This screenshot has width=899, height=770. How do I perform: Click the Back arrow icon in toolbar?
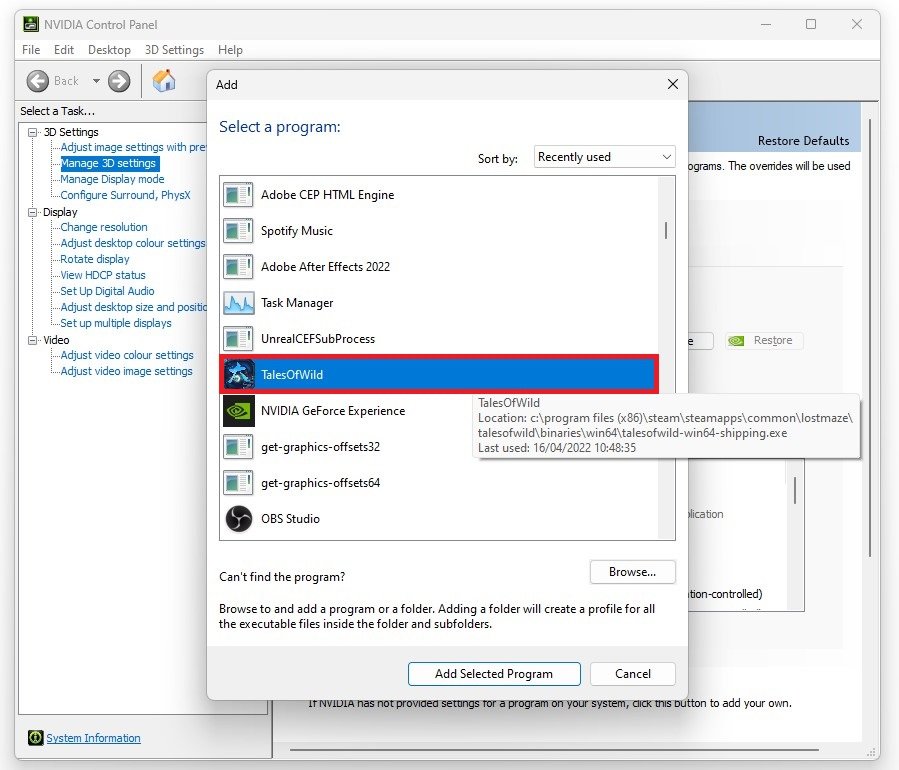coord(38,81)
